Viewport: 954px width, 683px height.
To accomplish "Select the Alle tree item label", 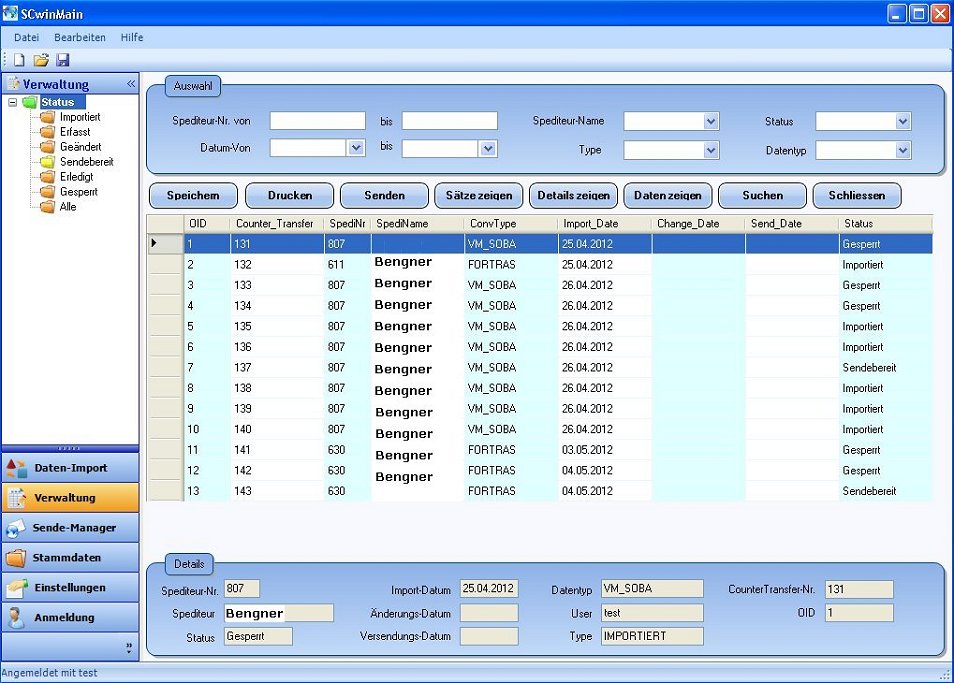I will pyautogui.click(x=68, y=207).
